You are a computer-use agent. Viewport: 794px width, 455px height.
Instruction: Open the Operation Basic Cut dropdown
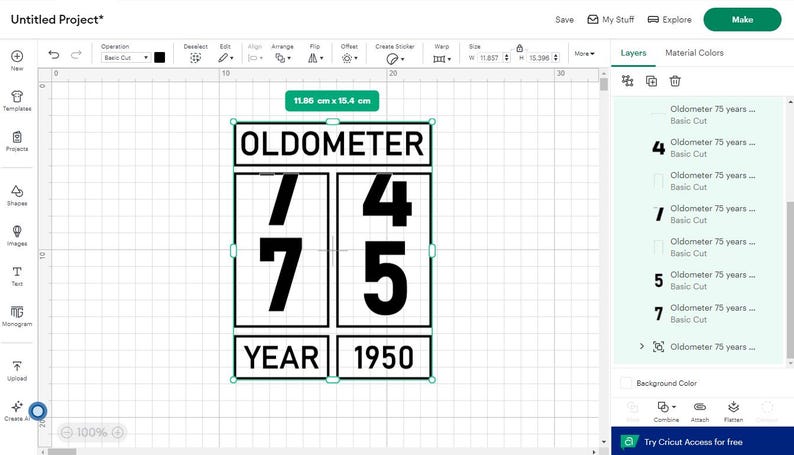[x=125, y=58]
